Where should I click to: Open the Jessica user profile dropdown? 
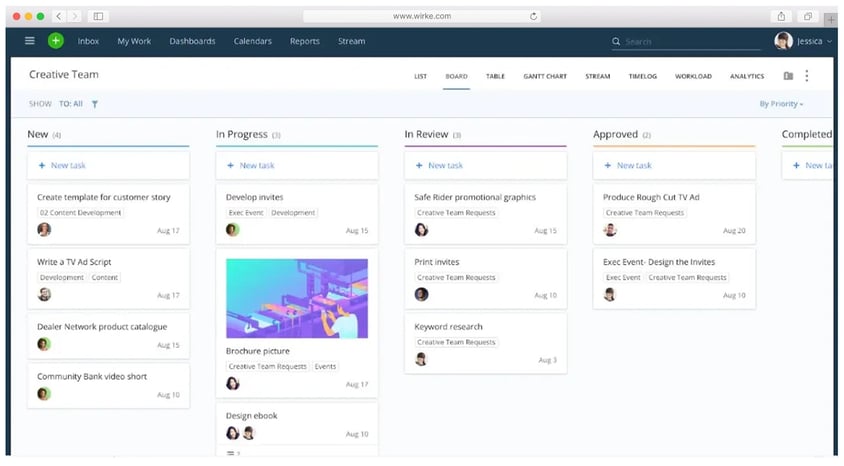798,41
